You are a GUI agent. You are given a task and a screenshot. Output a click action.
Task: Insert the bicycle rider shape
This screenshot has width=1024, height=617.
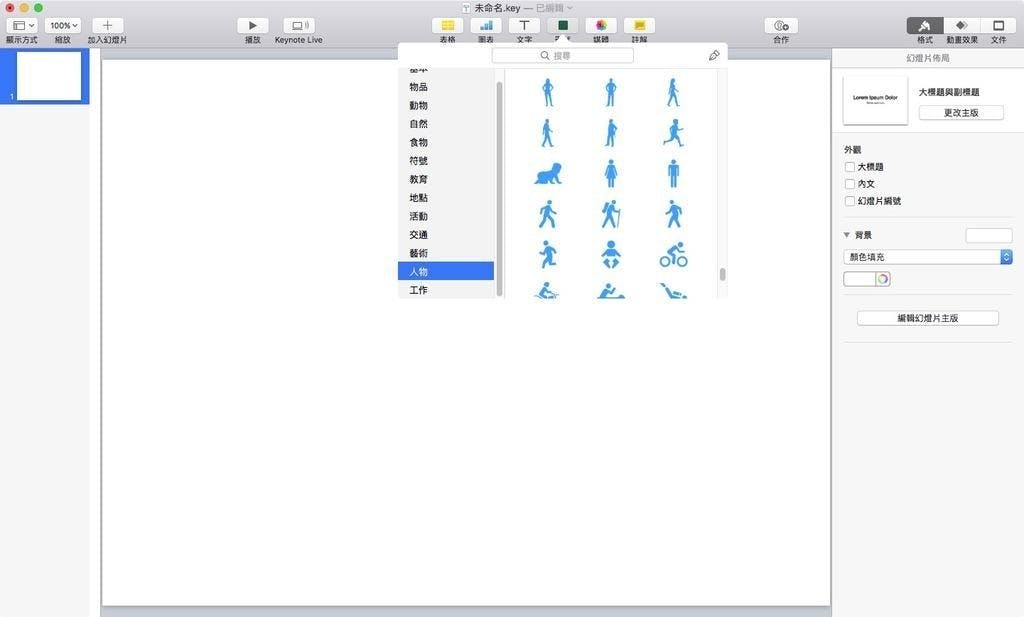[673, 254]
